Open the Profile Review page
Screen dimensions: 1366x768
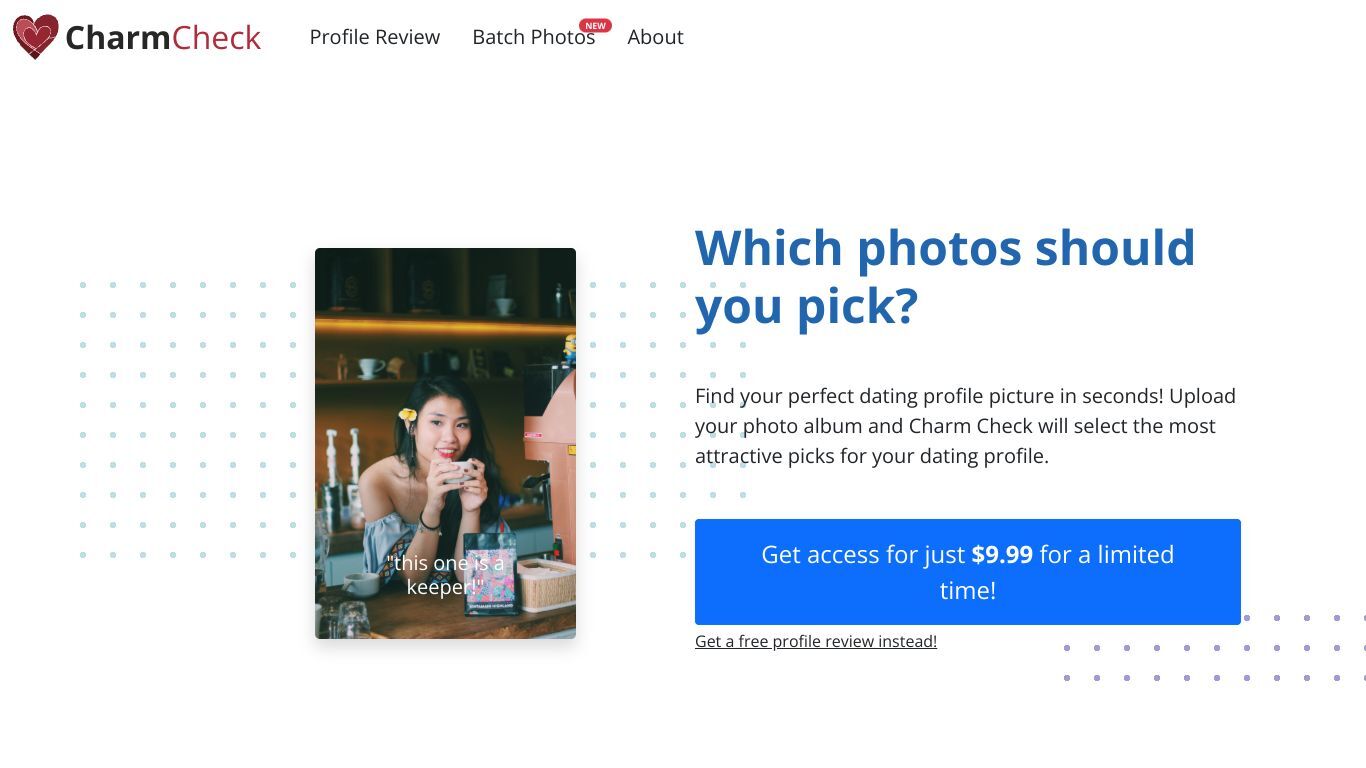click(375, 37)
